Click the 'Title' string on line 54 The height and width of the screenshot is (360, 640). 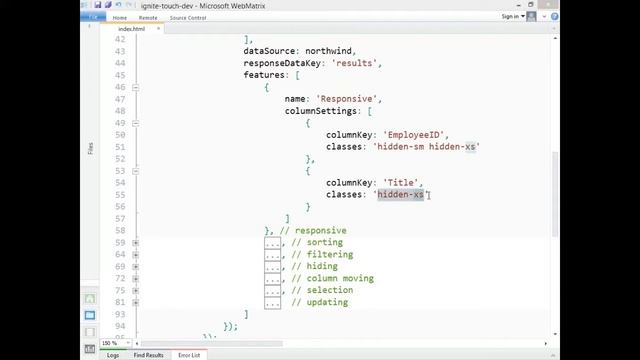(400, 183)
